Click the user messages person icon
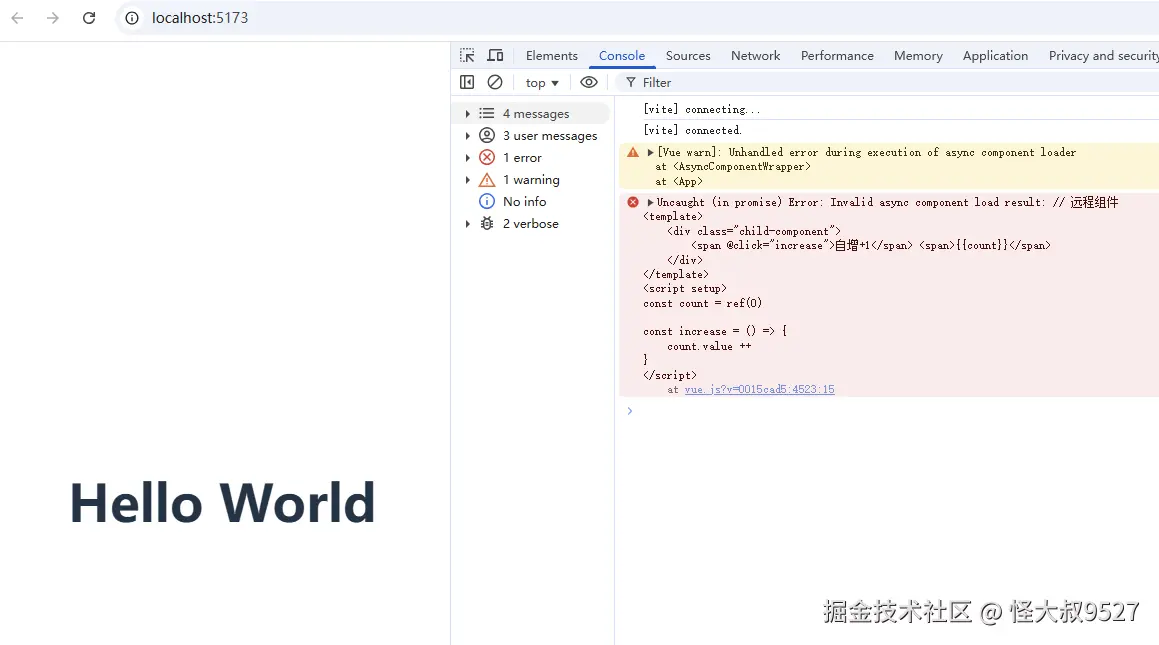 486,135
